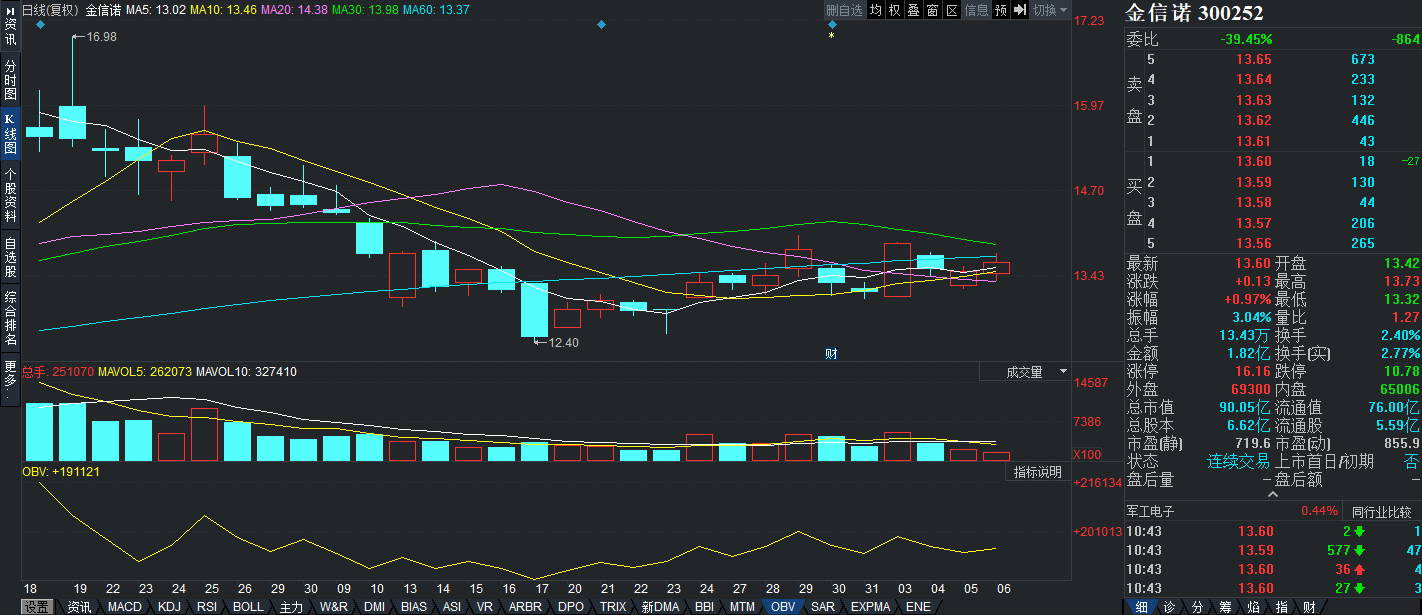Click the 日线(复权) period label
The height and width of the screenshot is (615, 1422).
50,10
